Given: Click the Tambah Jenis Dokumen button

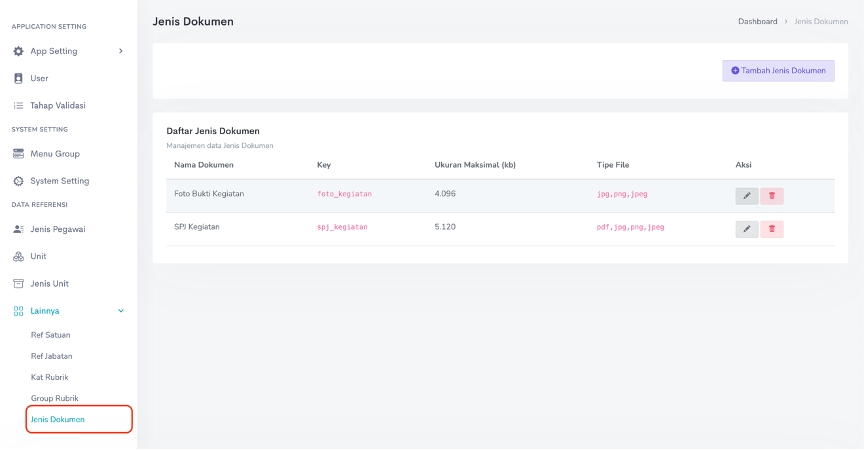Looking at the screenshot, I should point(778,71).
